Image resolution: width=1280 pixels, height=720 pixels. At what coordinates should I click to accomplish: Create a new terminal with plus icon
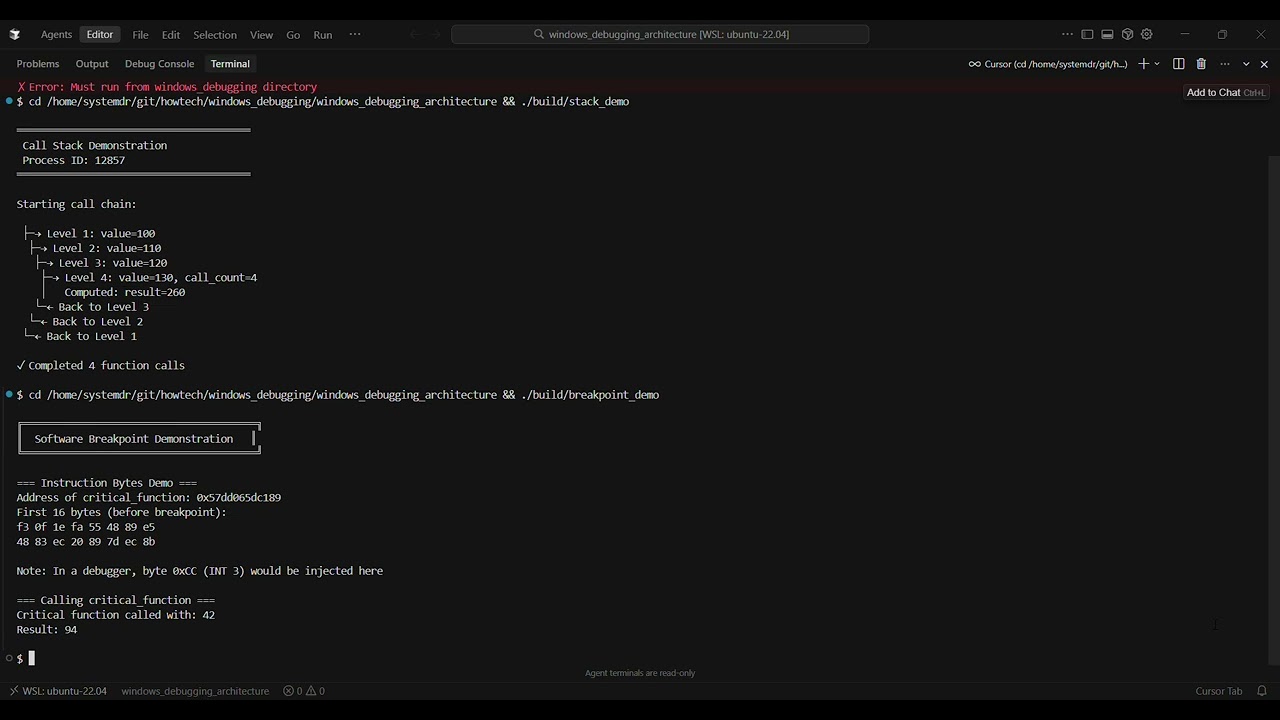click(1143, 64)
